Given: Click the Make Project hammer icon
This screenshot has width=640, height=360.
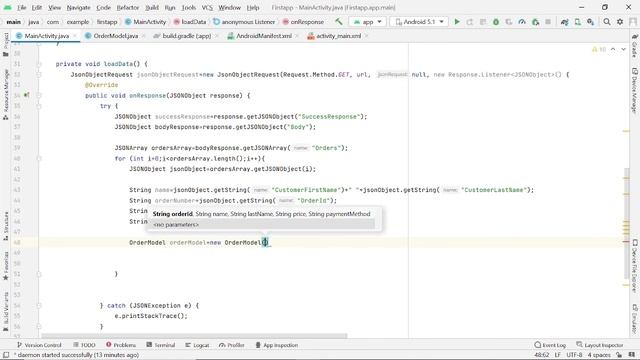Looking at the screenshot, I should tap(339, 22).
